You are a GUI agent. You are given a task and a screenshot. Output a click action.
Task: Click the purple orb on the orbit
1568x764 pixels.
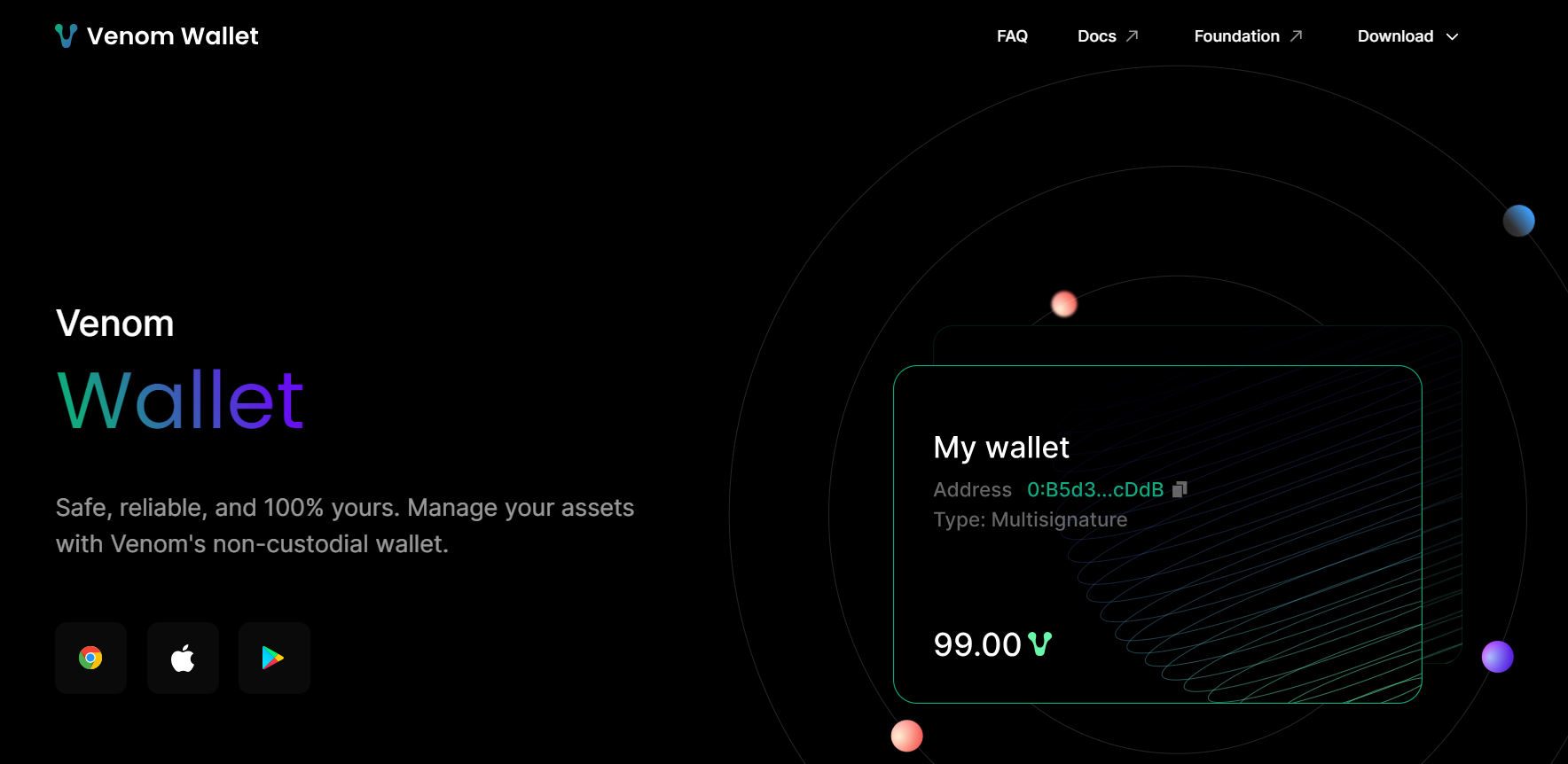click(1497, 657)
